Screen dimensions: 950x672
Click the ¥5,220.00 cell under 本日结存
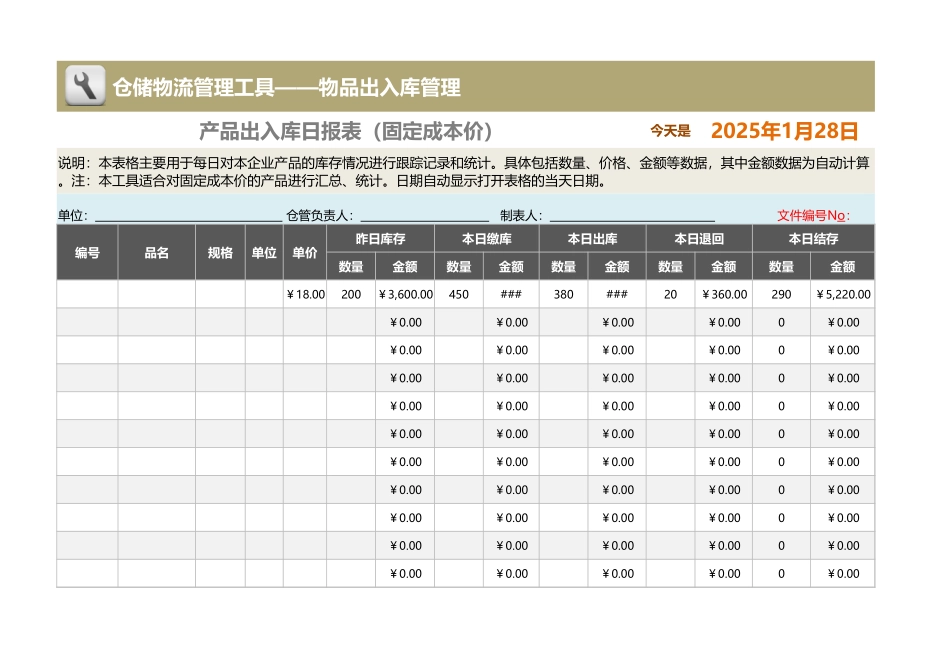click(x=842, y=294)
